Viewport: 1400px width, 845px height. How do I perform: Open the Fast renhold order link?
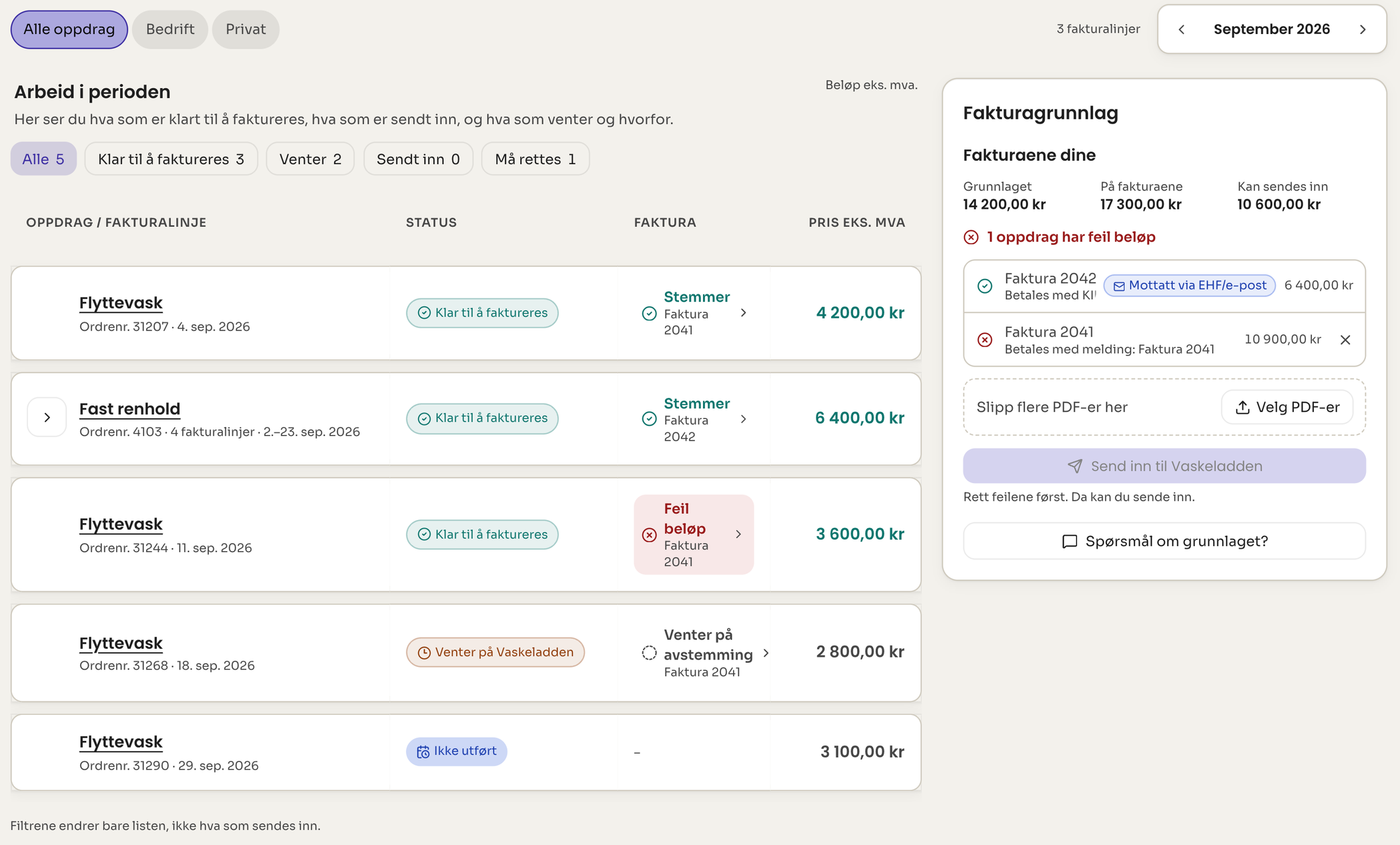point(130,408)
